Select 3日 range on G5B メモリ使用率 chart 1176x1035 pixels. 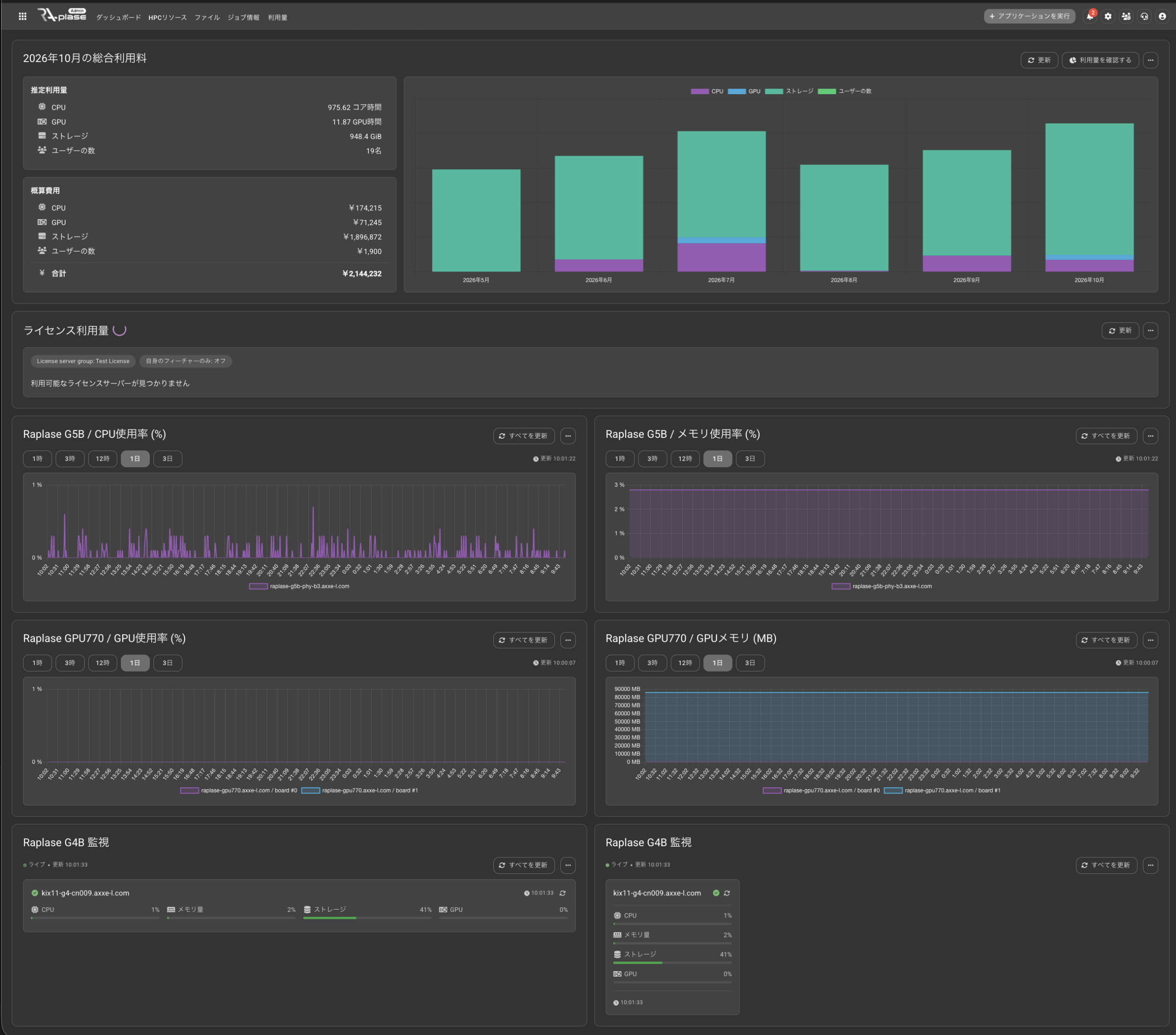pyautogui.click(x=750, y=458)
